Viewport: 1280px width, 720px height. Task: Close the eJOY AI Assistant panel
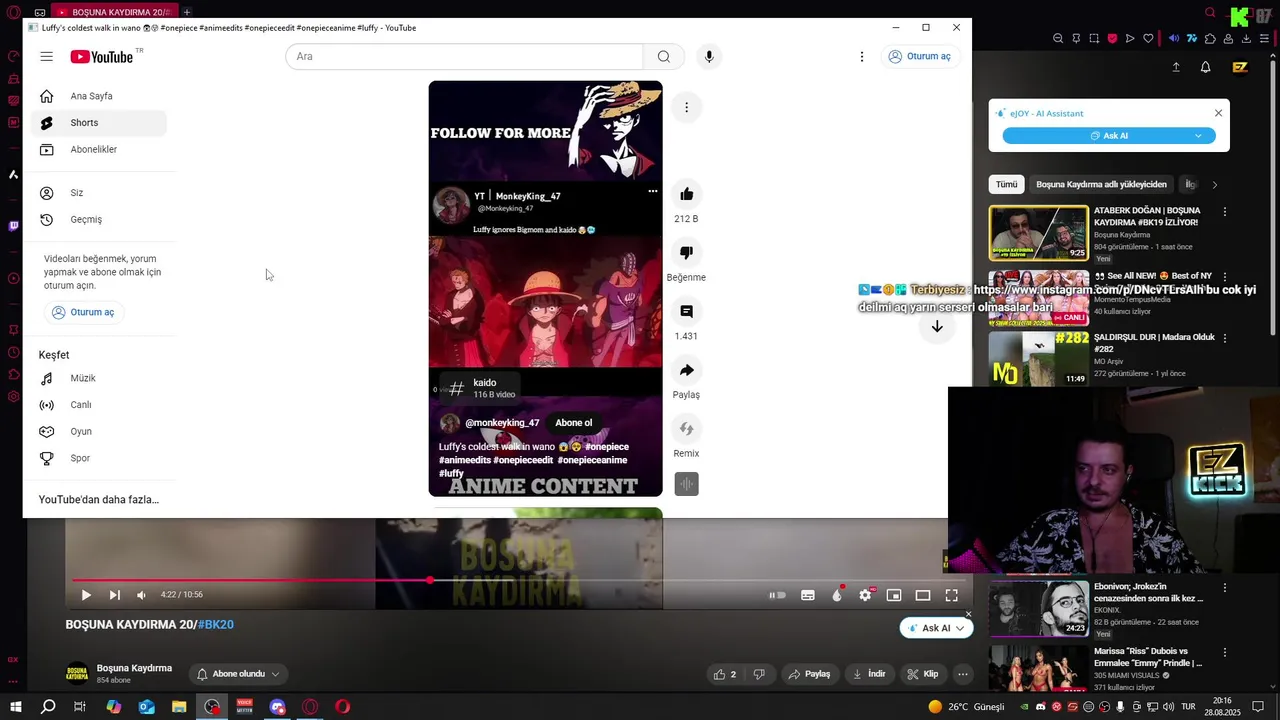(x=1218, y=113)
